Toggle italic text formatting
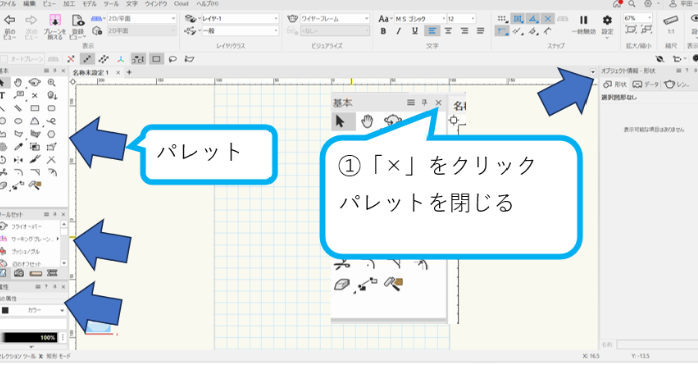The height and width of the screenshot is (365, 698). tap(399, 31)
